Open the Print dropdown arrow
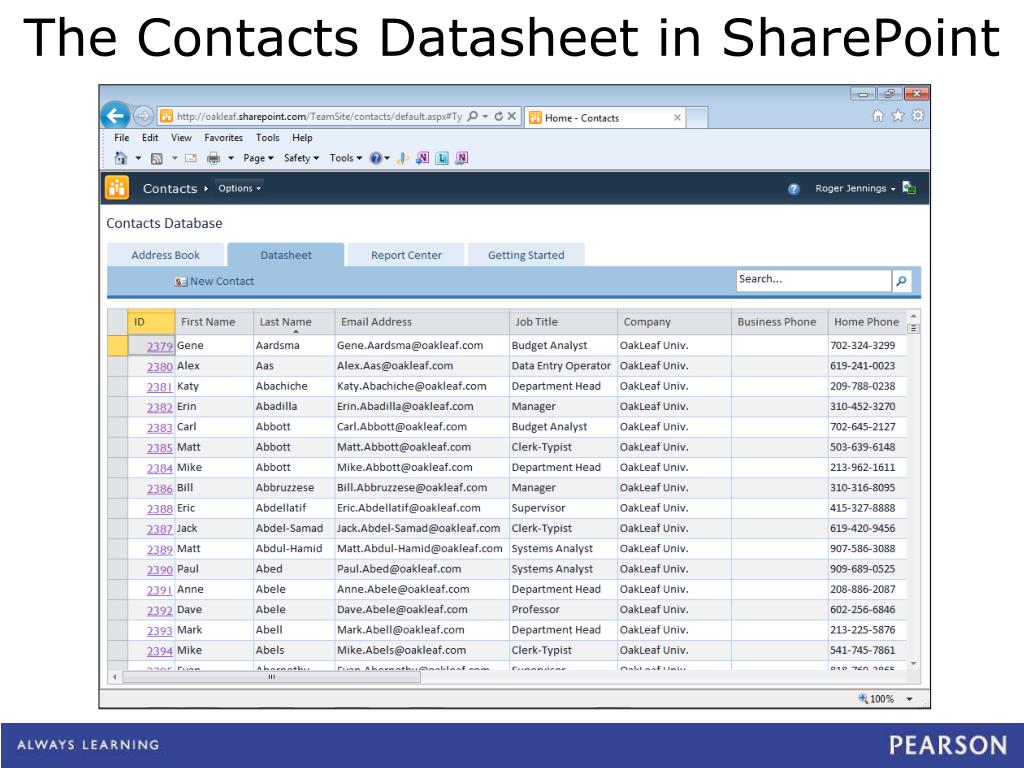Viewport: 1024px width, 768px height. (231, 158)
